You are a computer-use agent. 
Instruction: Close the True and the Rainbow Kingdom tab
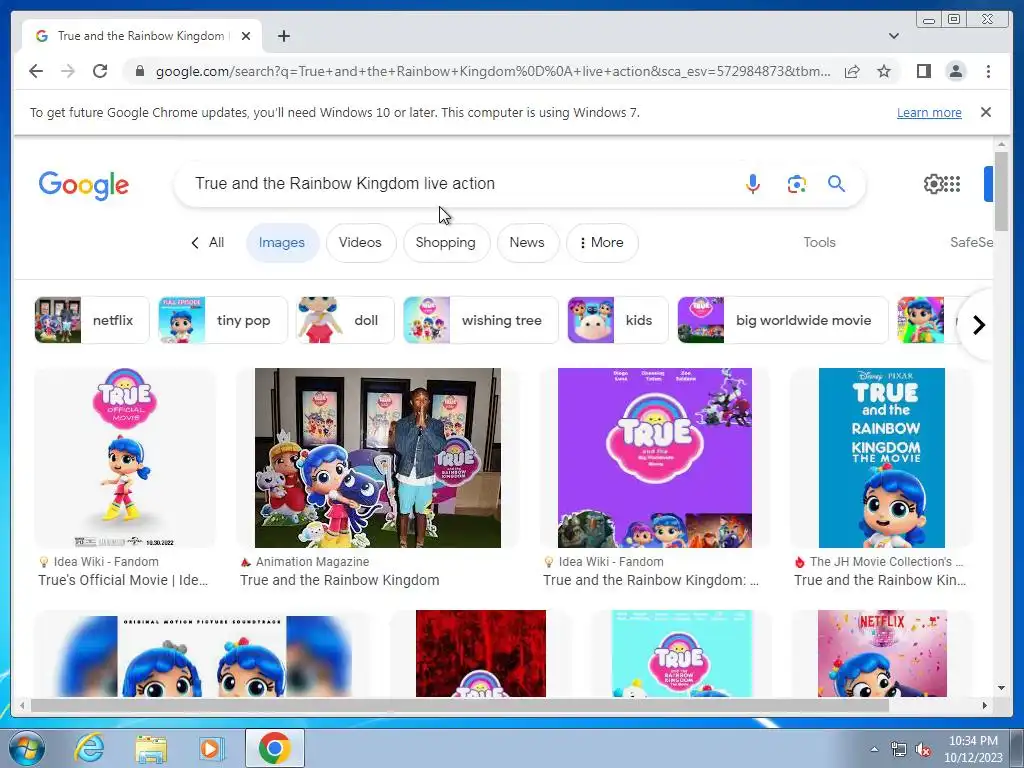coord(246,36)
